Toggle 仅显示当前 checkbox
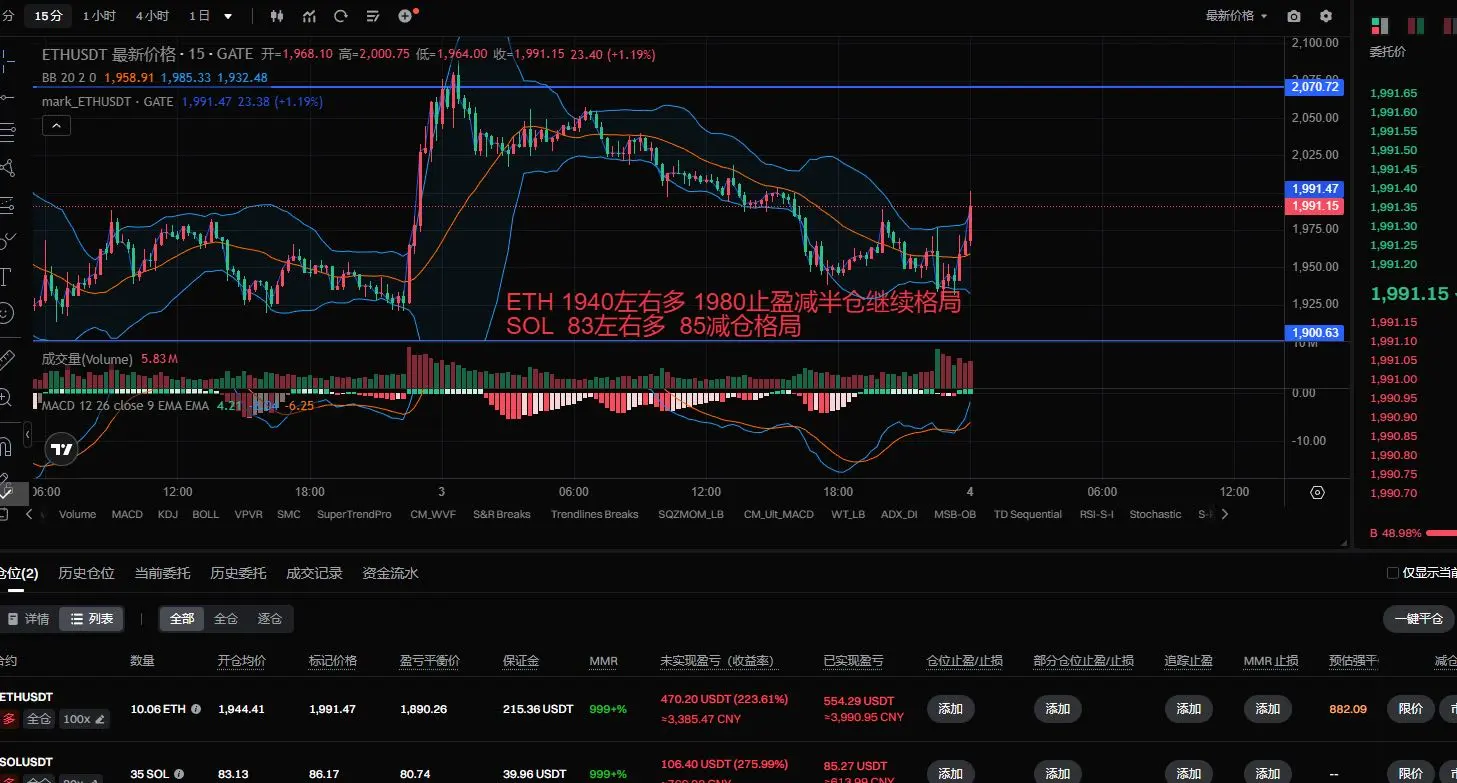This screenshot has height=783, width=1457. 1393,573
